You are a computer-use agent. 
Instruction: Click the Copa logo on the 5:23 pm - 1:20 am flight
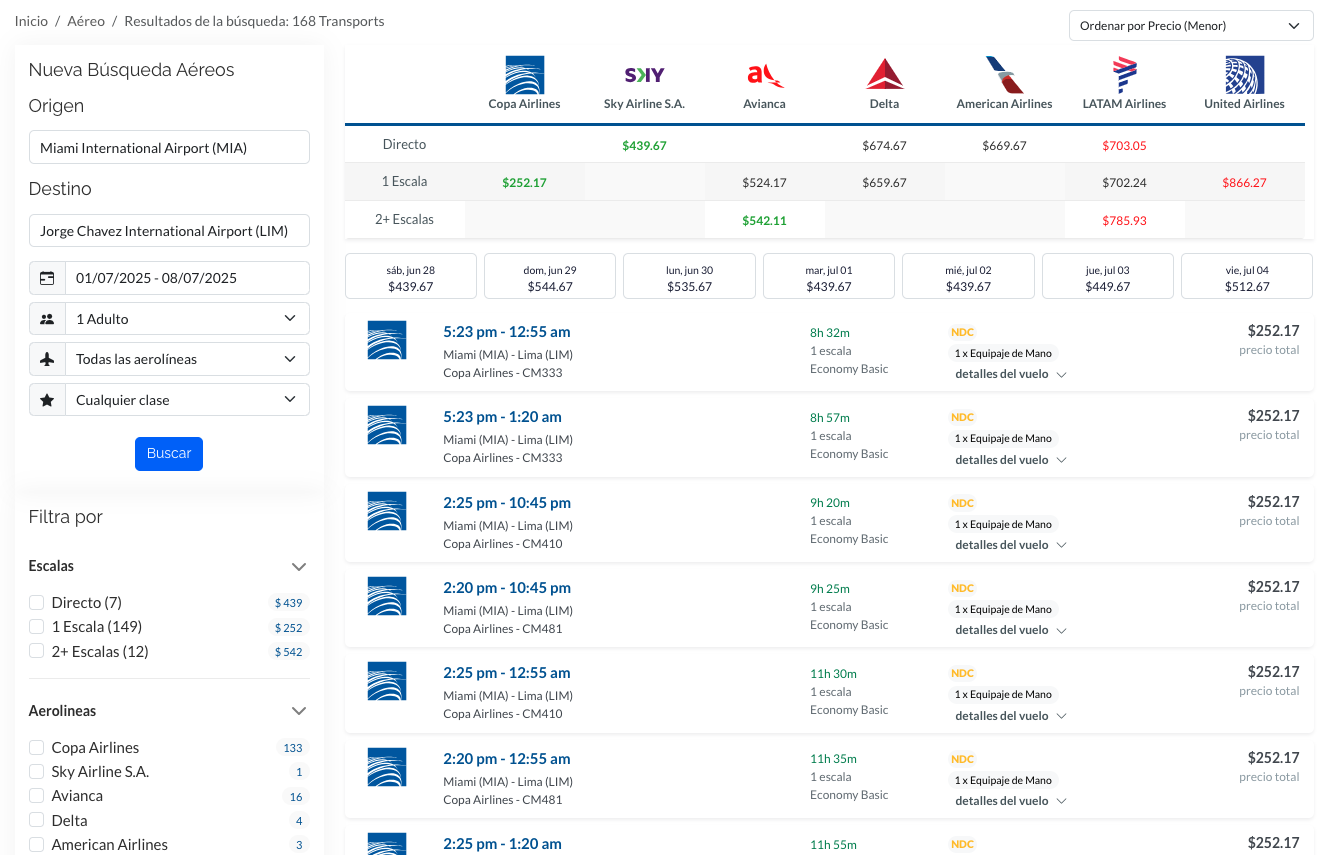[x=387, y=425]
